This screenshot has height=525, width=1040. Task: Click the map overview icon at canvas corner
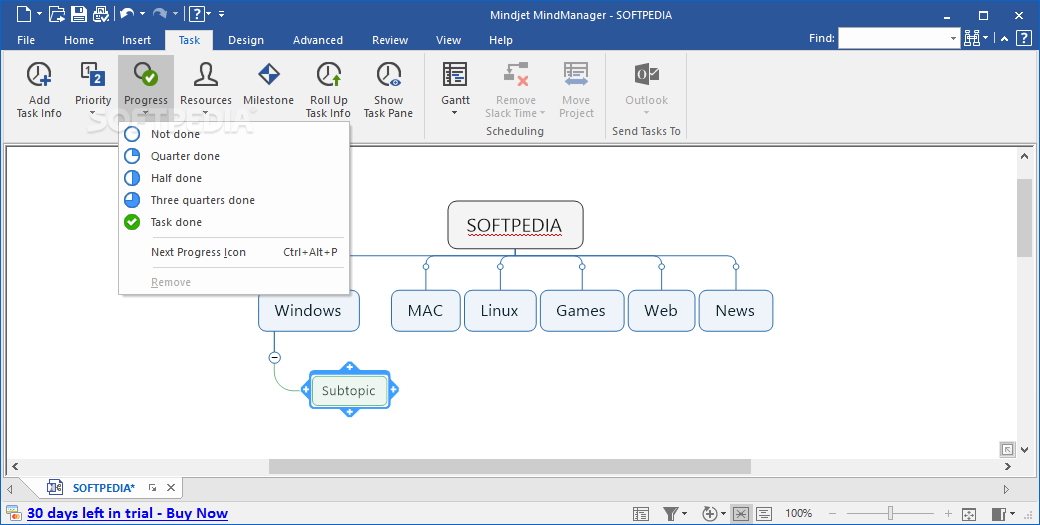coord(1007,449)
